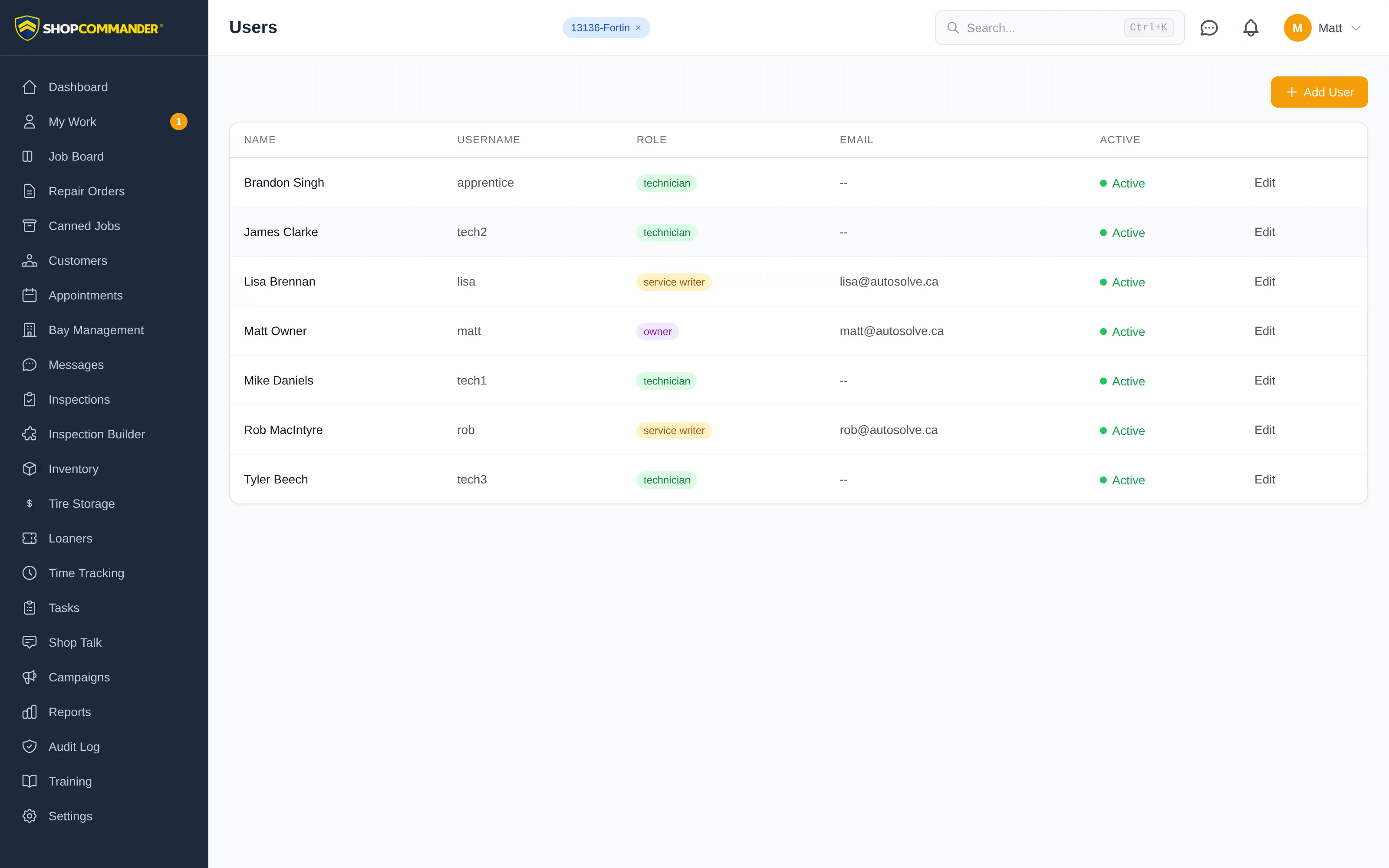Click the NAME column header
1389x868 pixels.
260,139
